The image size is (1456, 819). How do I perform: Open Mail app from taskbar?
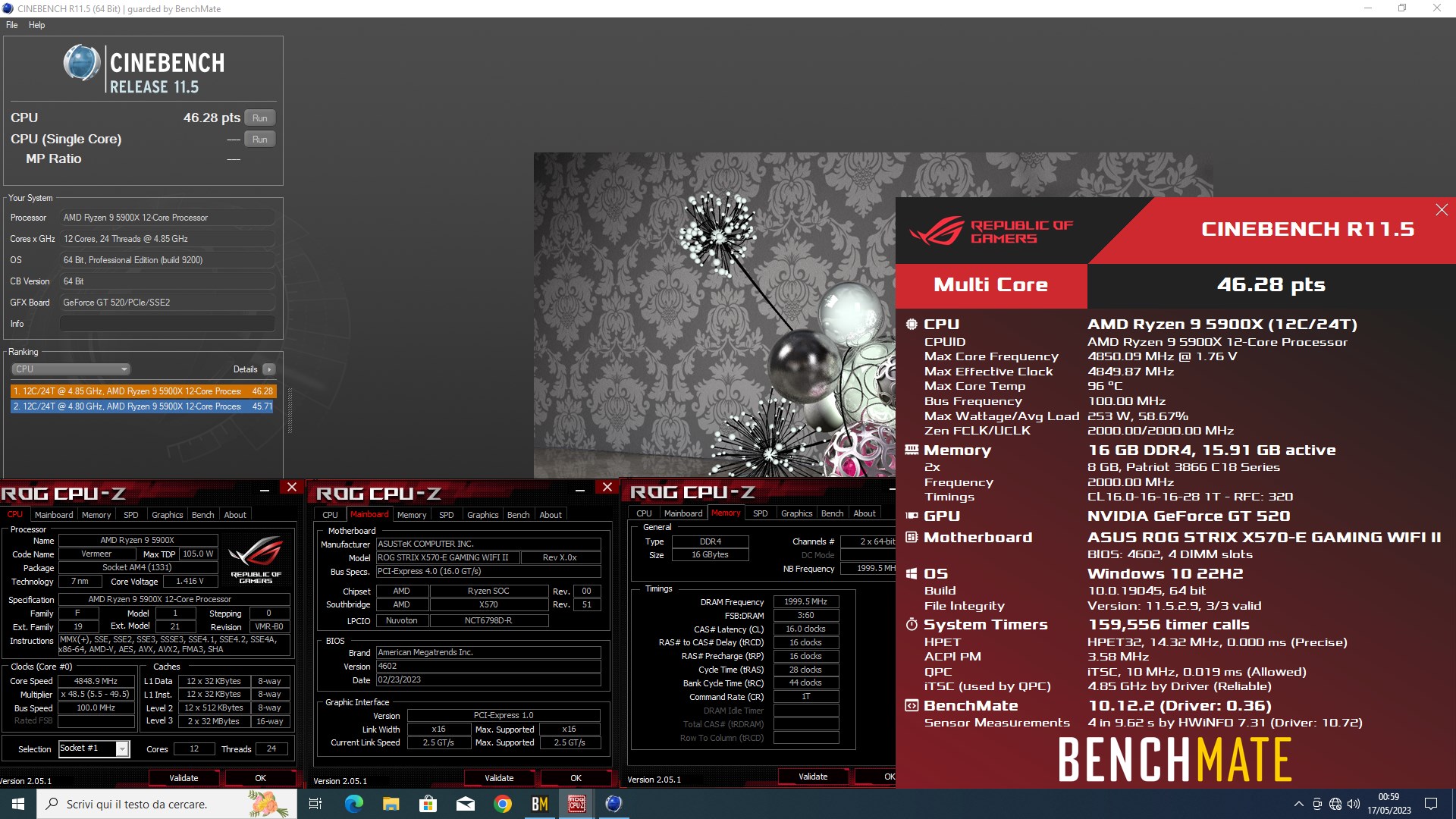[x=466, y=804]
